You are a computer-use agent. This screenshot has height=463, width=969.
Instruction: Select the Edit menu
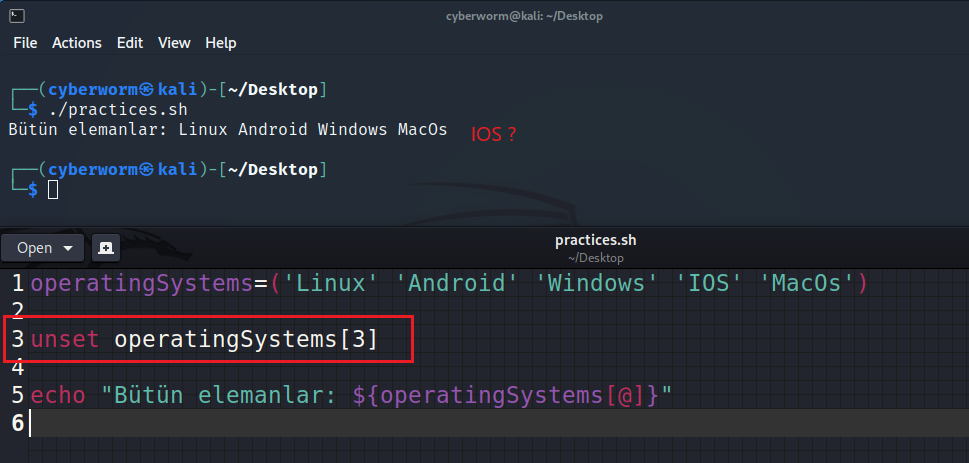point(130,43)
